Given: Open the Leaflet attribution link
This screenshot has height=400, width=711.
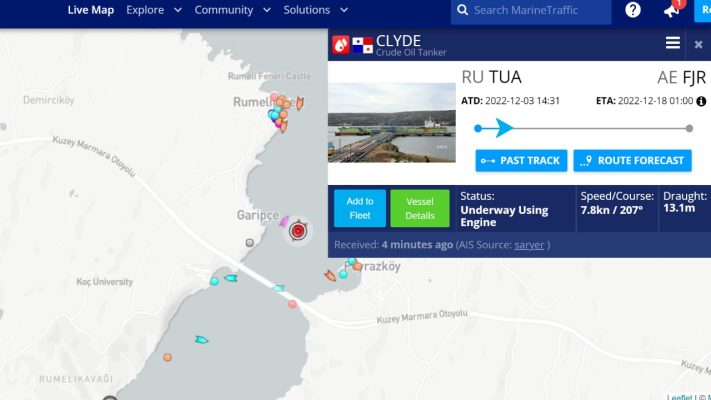Looking at the screenshot, I should point(679,397).
